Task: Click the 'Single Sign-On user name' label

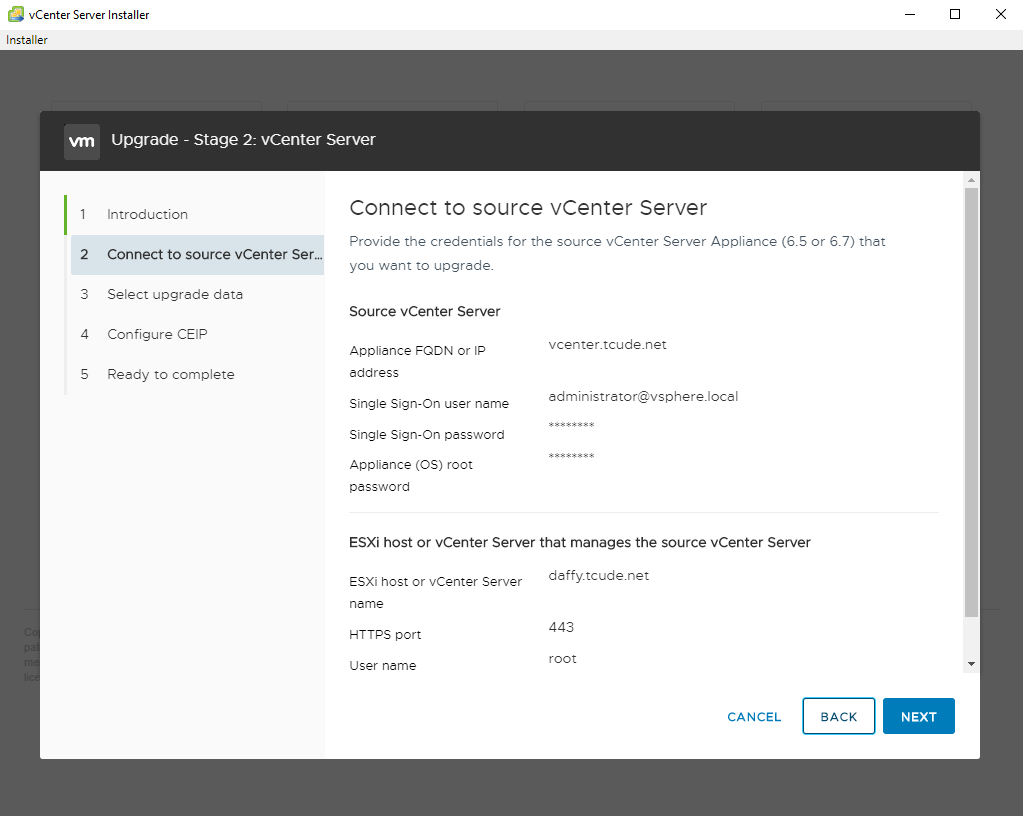Action: [x=429, y=404]
